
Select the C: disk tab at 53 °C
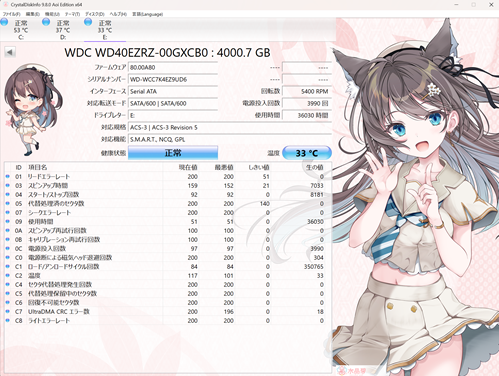(x=21, y=30)
